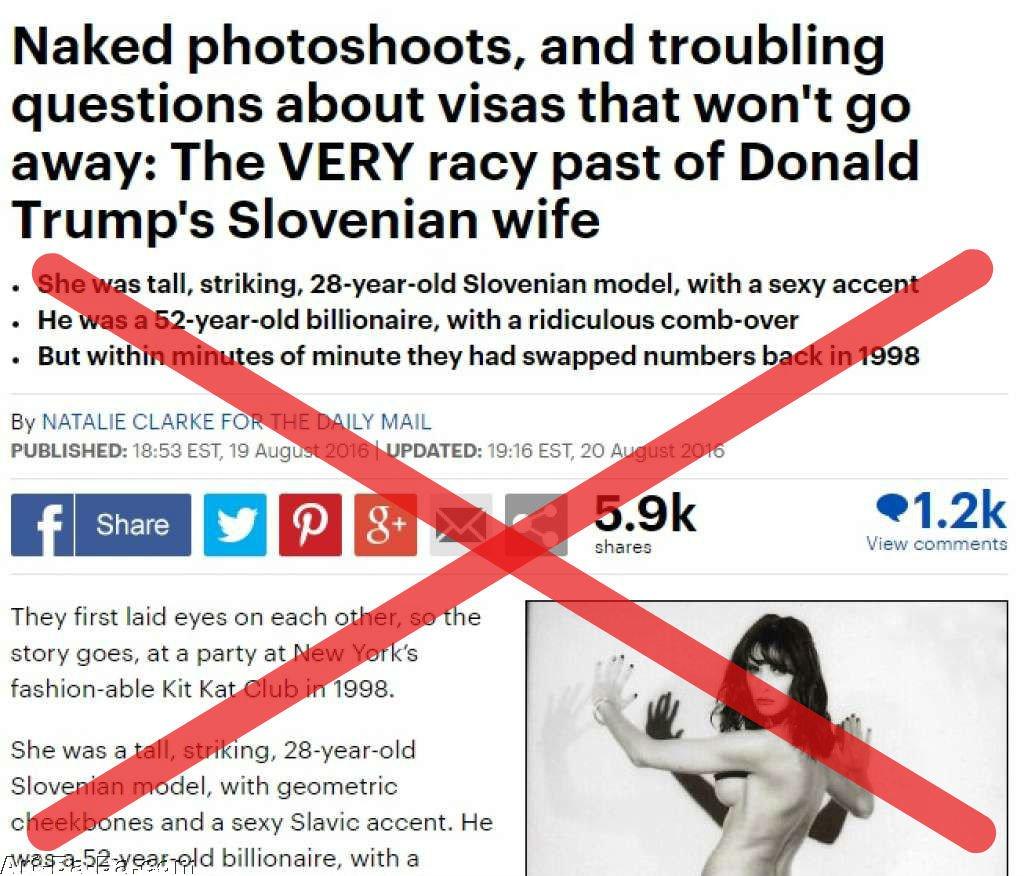Click the Updated 20 August 2016 timestamp
This screenshot has height=876, width=1024.
click(x=555, y=451)
